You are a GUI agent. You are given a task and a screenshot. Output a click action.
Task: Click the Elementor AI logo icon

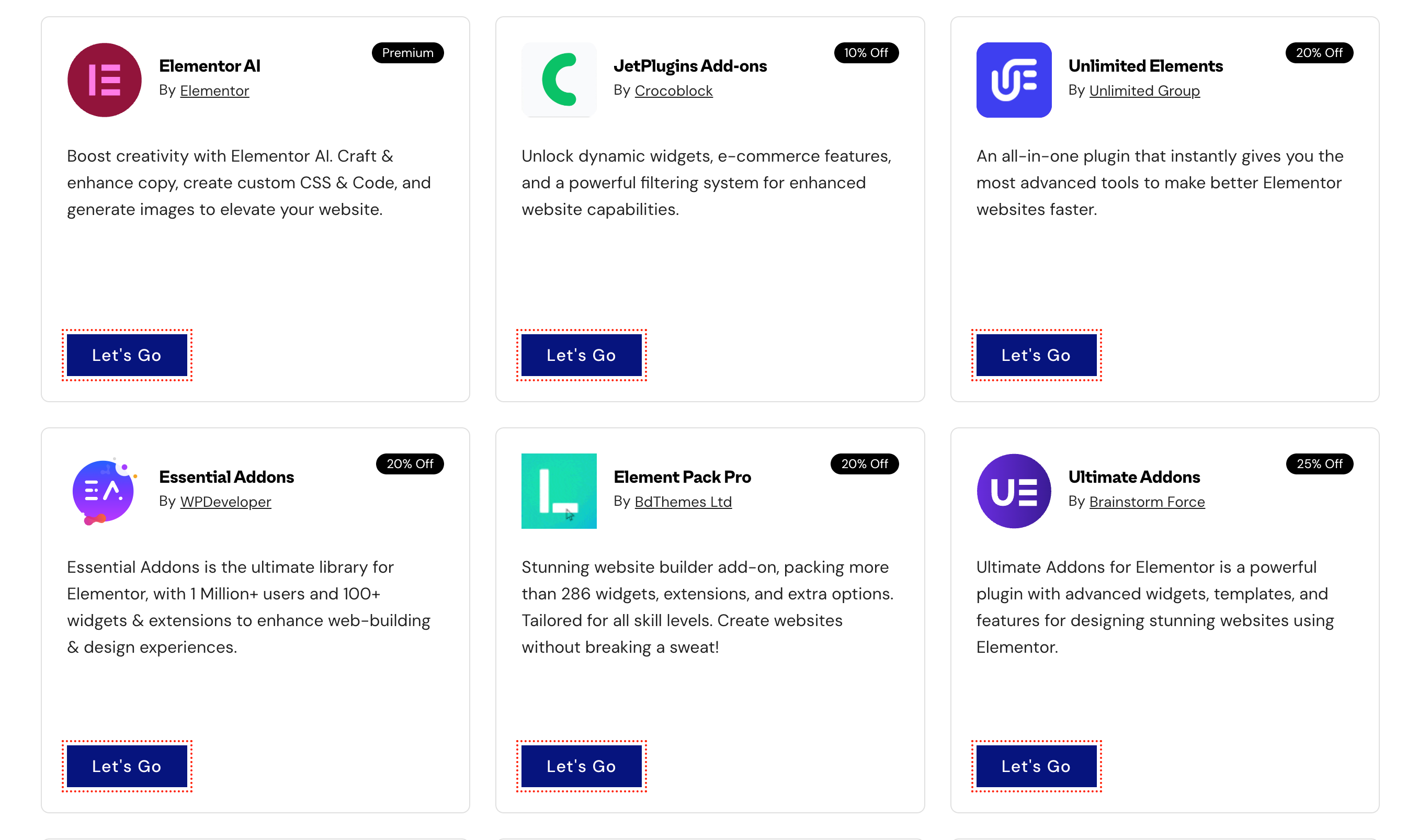[104, 80]
